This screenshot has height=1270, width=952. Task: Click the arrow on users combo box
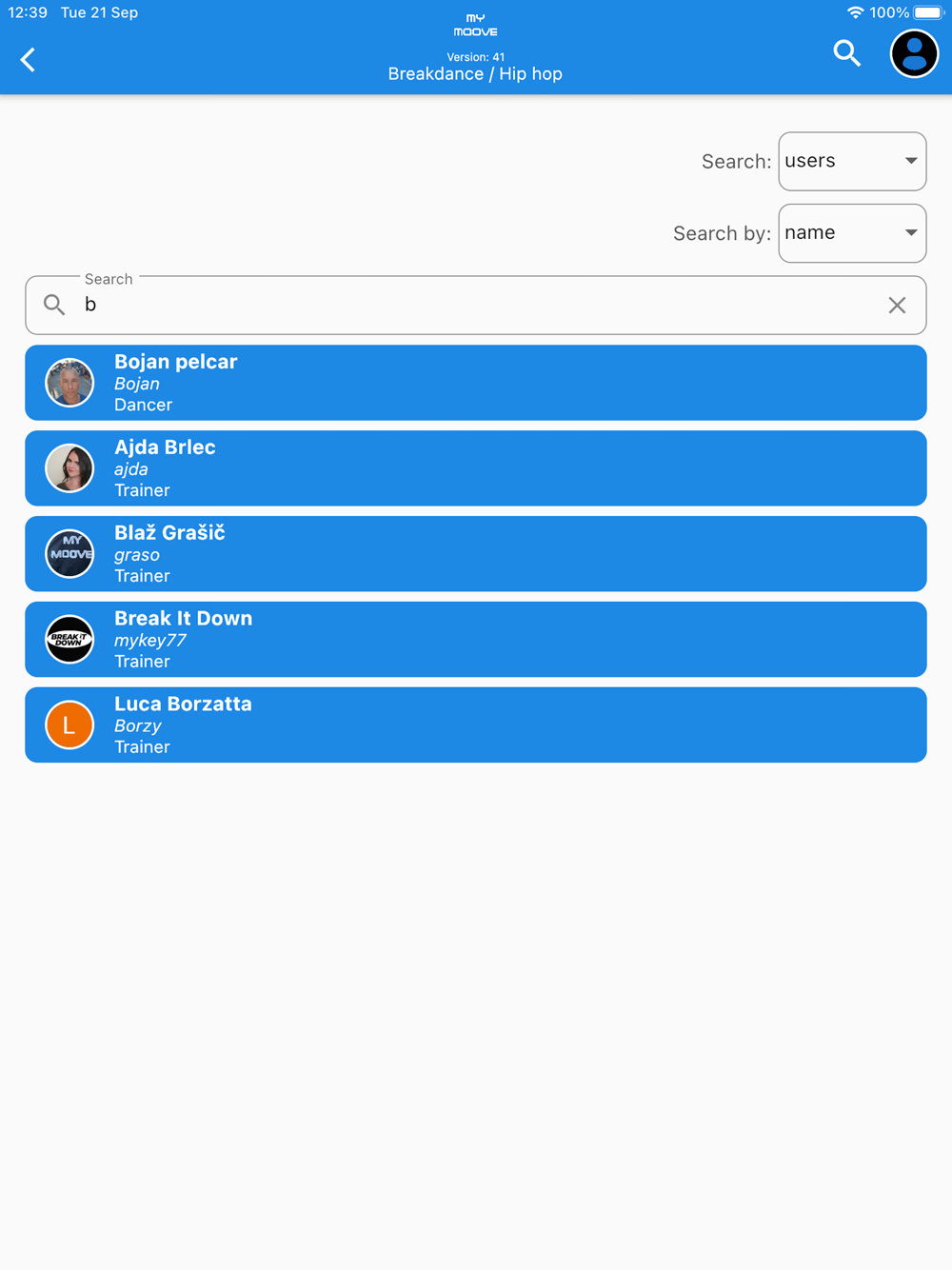(x=910, y=161)
